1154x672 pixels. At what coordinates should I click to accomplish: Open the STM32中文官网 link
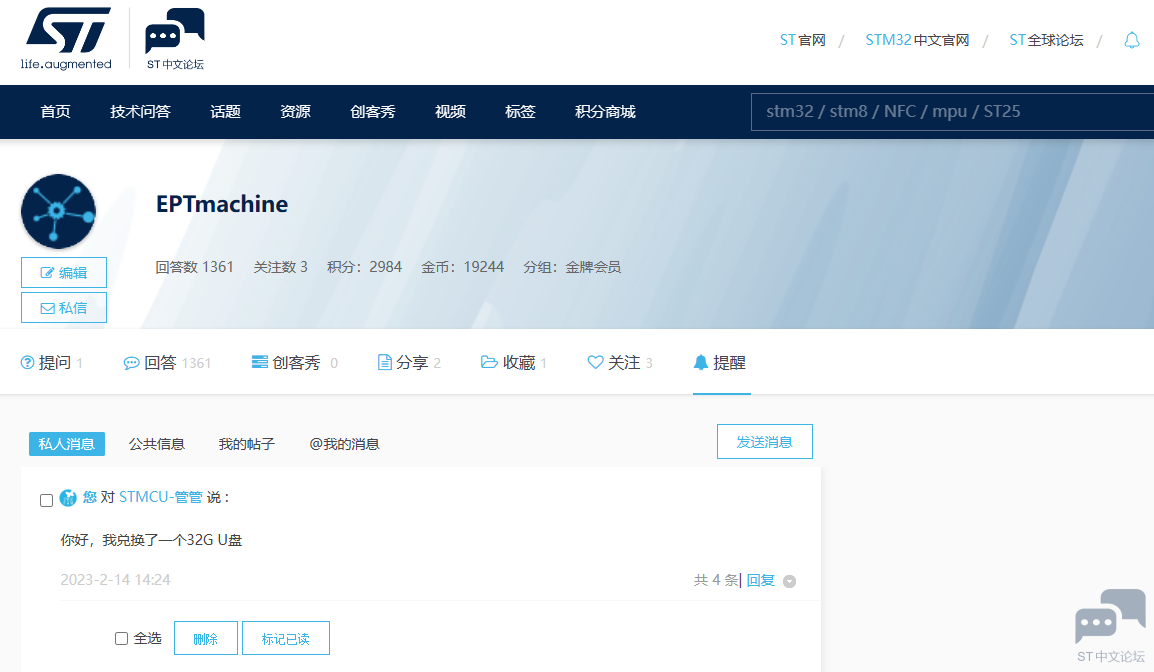(917, 40)
